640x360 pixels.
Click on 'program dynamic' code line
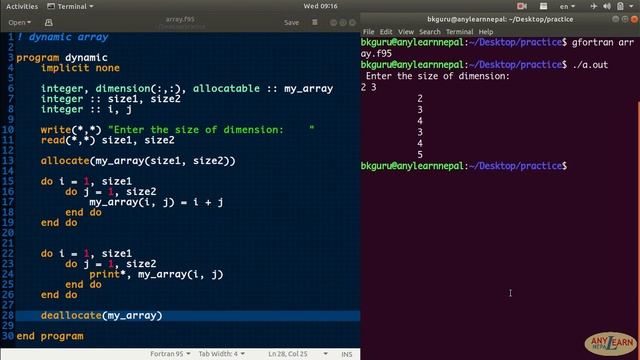[62, 58]
